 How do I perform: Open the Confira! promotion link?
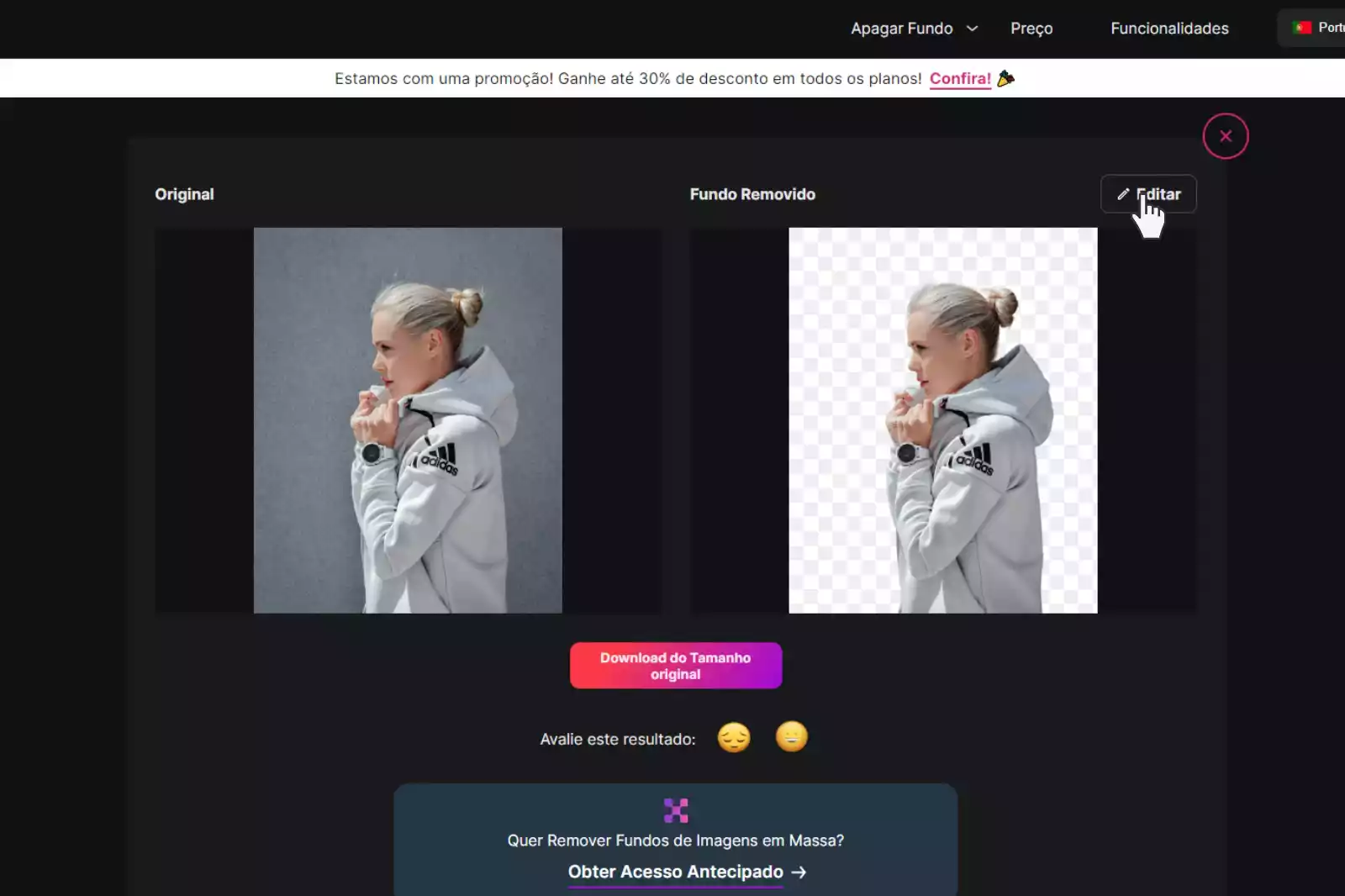point(959,78)
